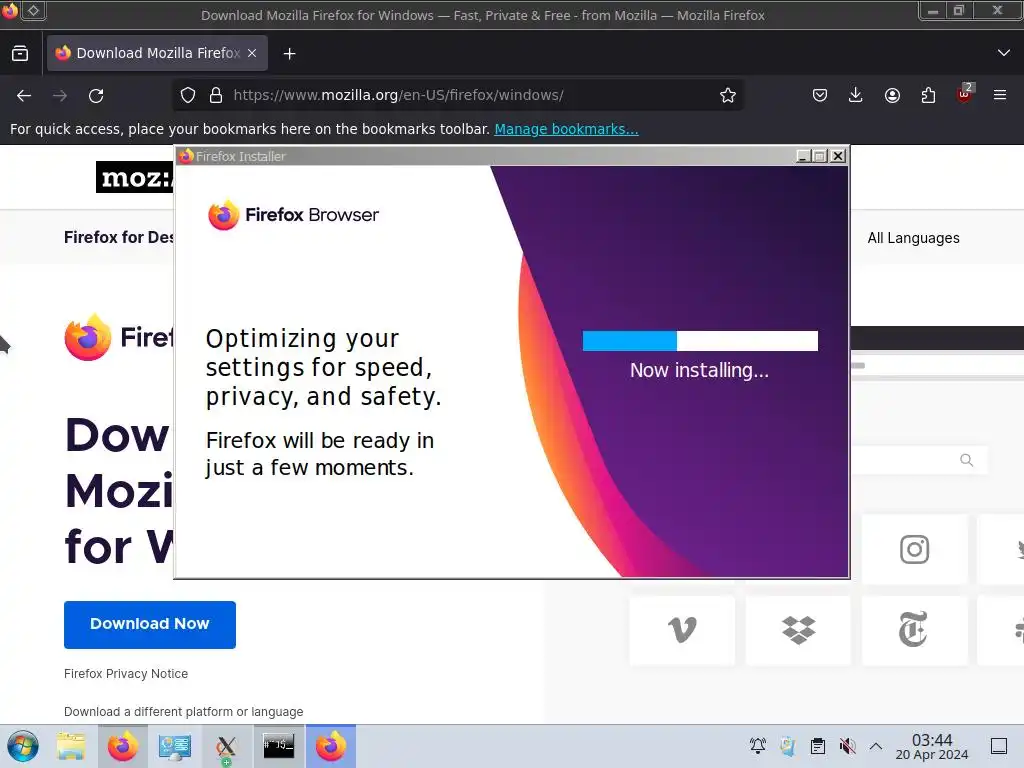The image size is (1024, 768).
Task: Open the system settings taskbar icon
Action: pos(174,746)
